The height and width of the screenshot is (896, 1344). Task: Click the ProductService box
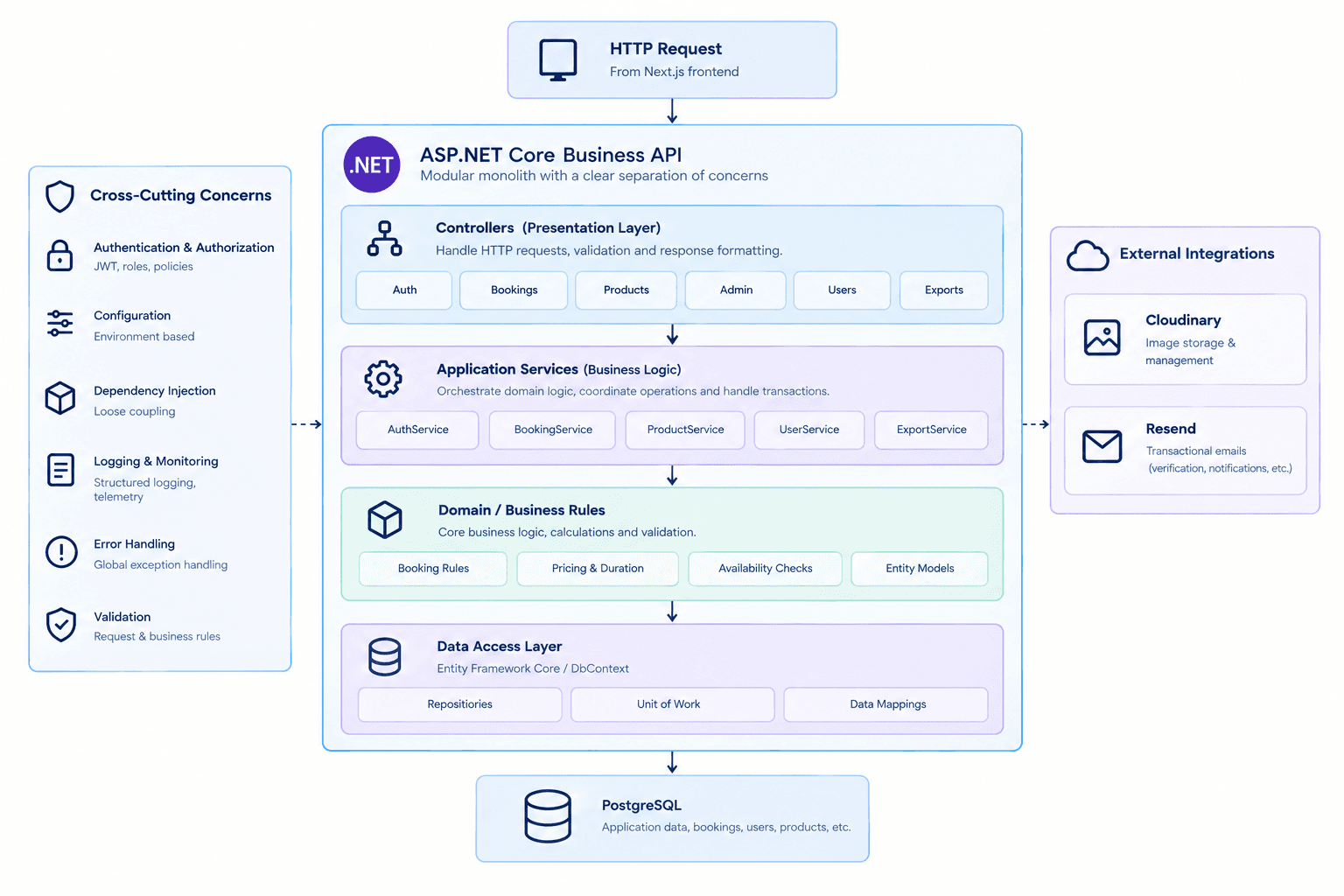point(685,430)
